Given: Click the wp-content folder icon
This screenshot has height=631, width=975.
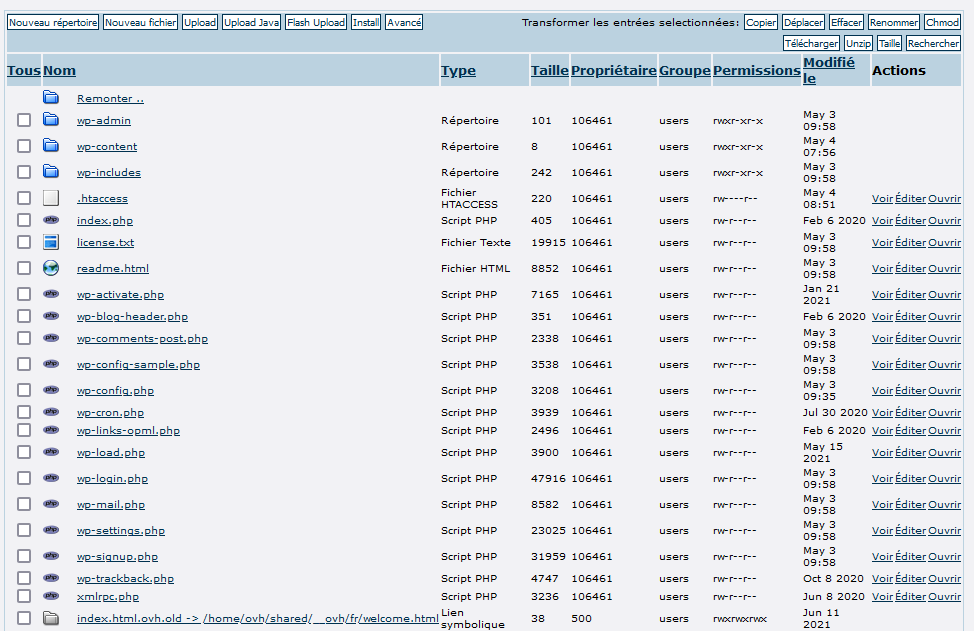Looking at the screenshot, I should coord(51,146).
